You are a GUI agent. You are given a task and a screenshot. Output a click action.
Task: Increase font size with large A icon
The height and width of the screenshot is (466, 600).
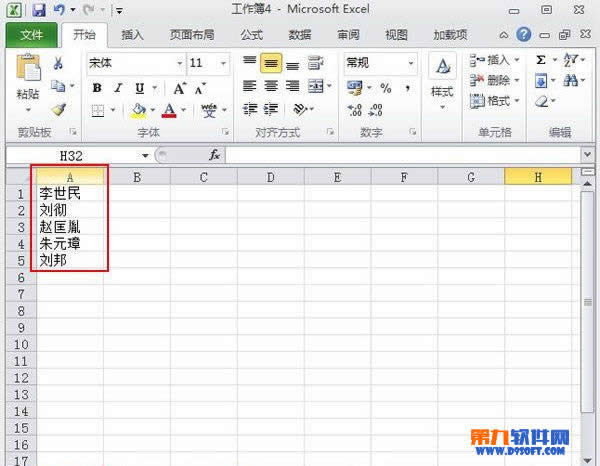(x=179, y=88)
